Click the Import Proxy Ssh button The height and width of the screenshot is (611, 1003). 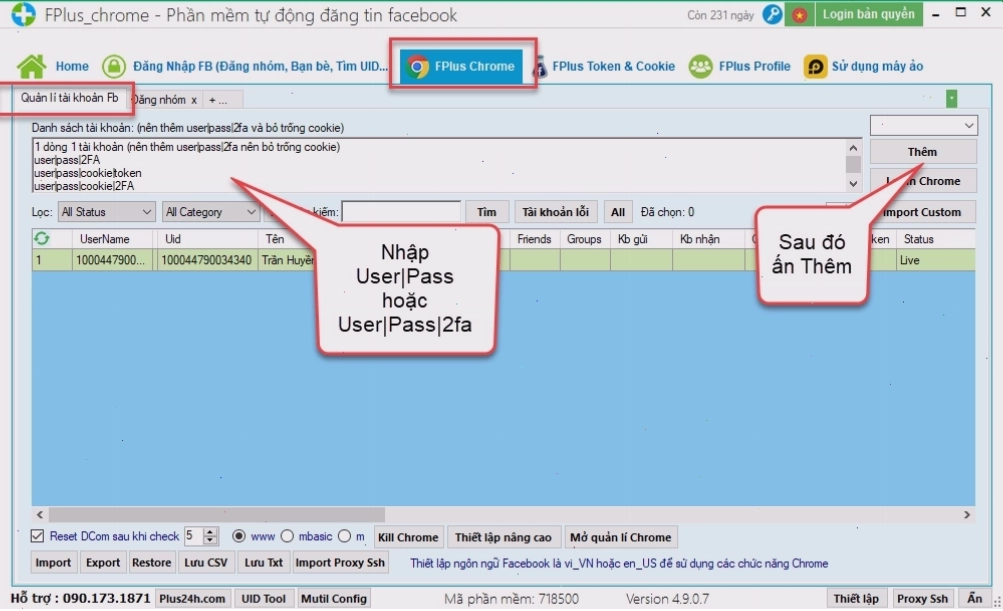point(340,563)
